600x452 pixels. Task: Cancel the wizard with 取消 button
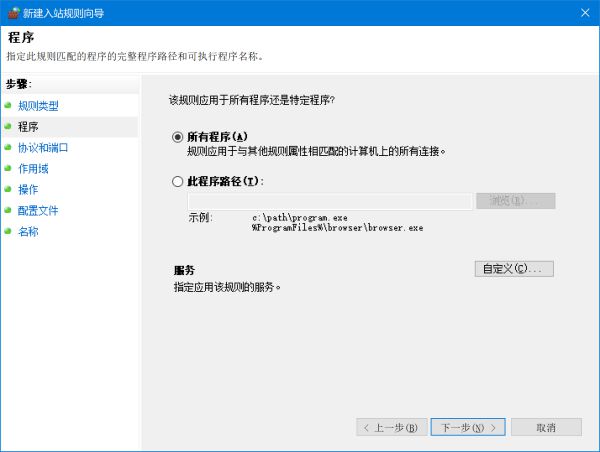(x=546, y=427)
